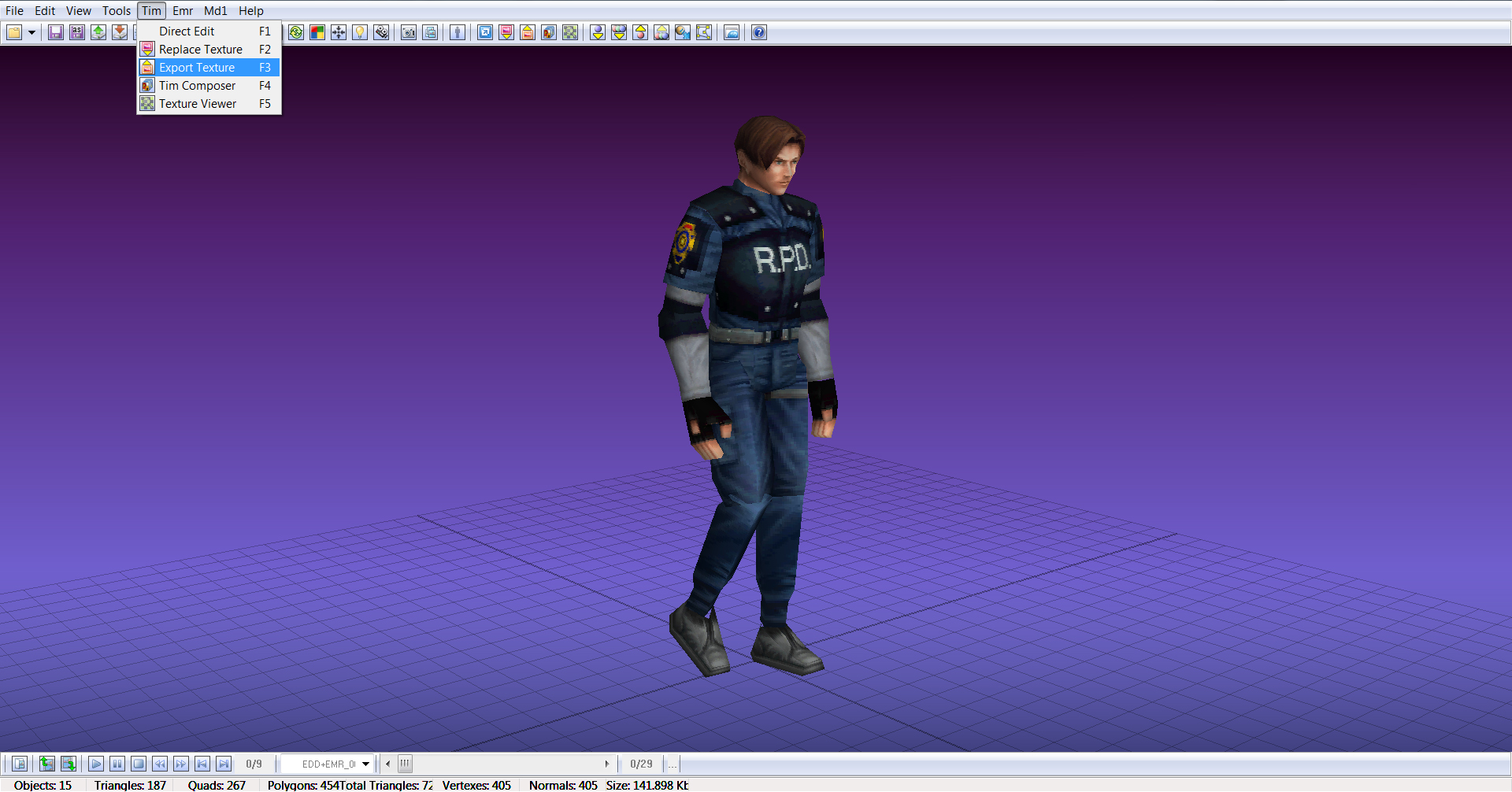1512x792 pixels.
Task: Click the globe with blue arrows icon
Action: 683,32
